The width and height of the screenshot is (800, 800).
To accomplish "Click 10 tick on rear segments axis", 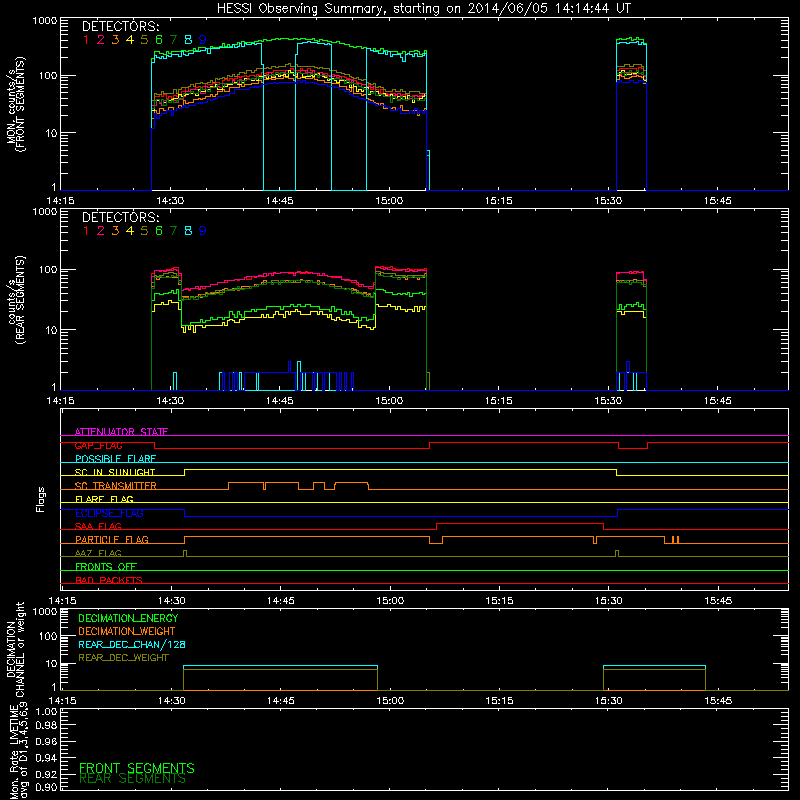I will [x=51, y=330].
